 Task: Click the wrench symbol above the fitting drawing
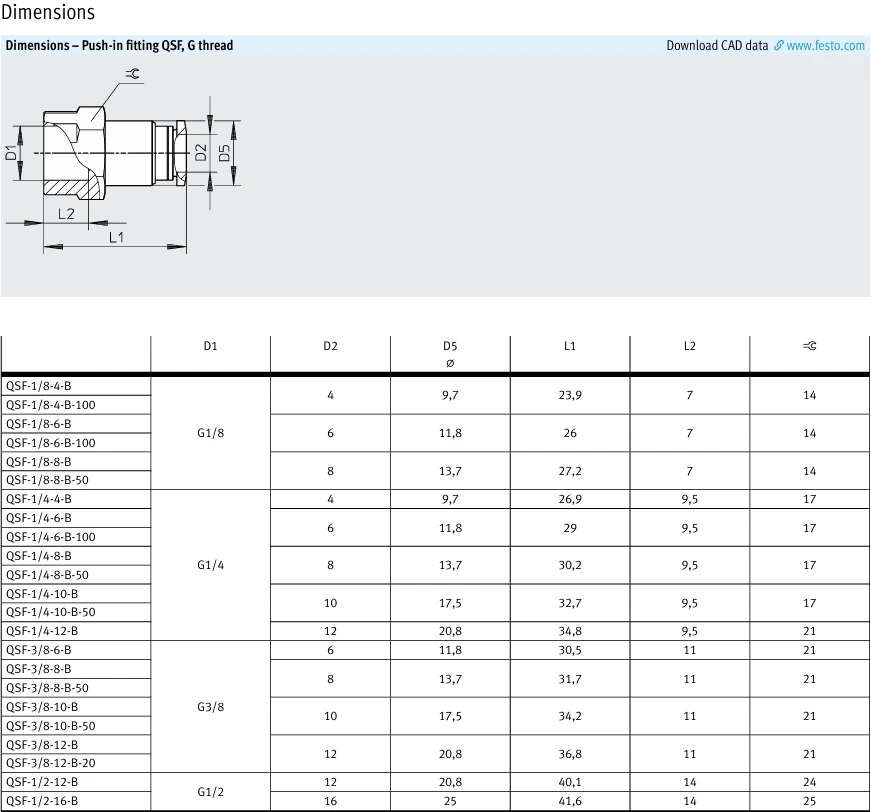[132, 74]
